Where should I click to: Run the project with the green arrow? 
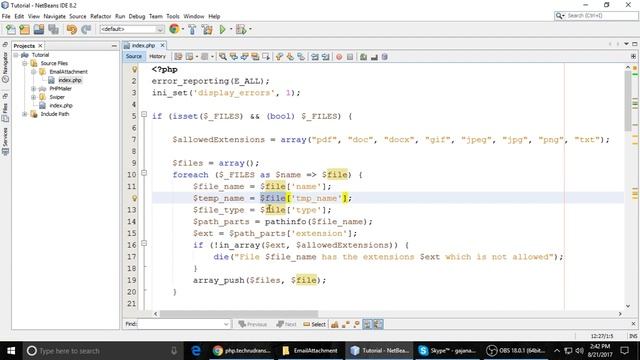point(222,29)
